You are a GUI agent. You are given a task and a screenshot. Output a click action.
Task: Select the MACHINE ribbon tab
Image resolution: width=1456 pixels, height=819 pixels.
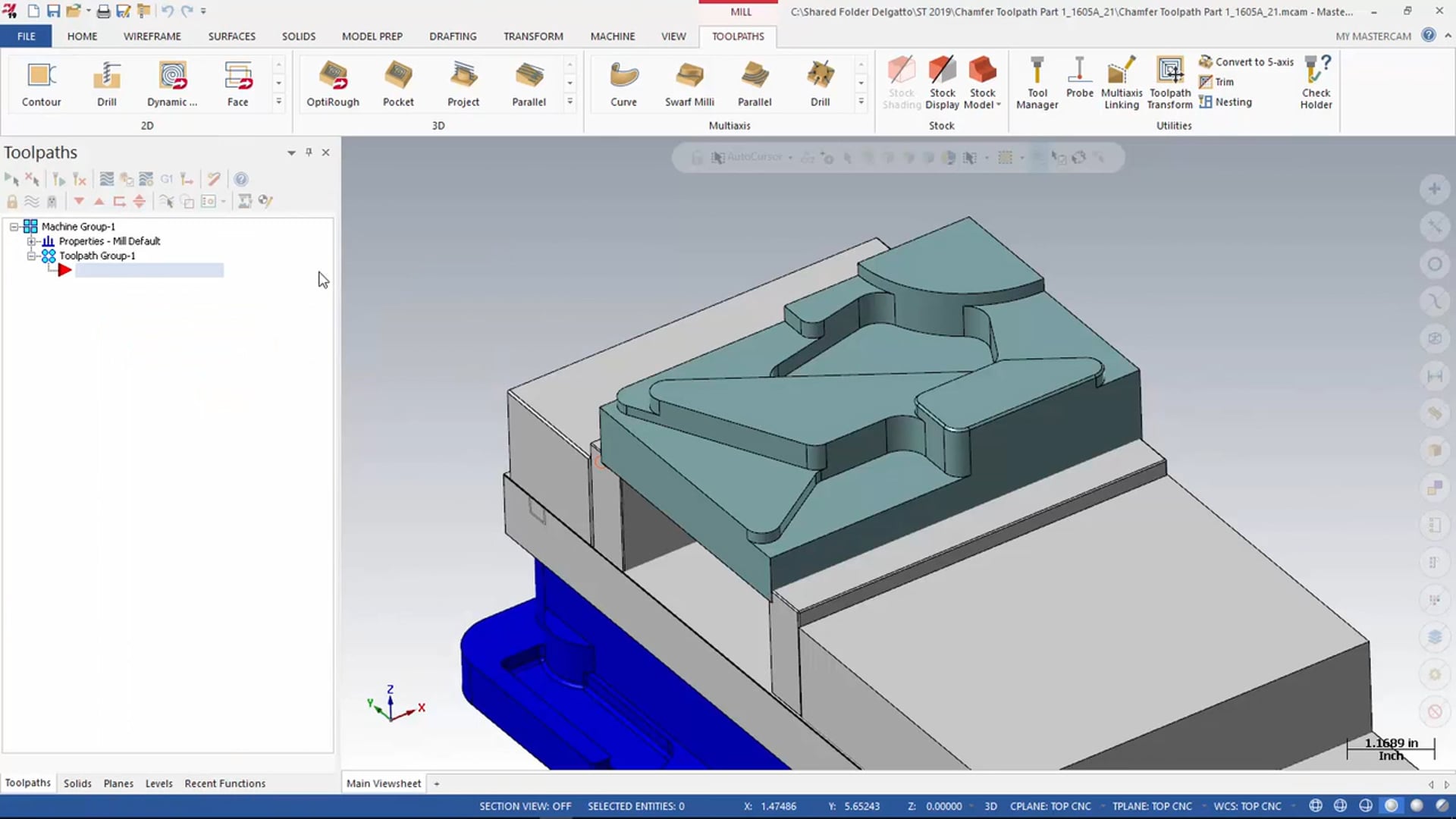click(613, 35)
